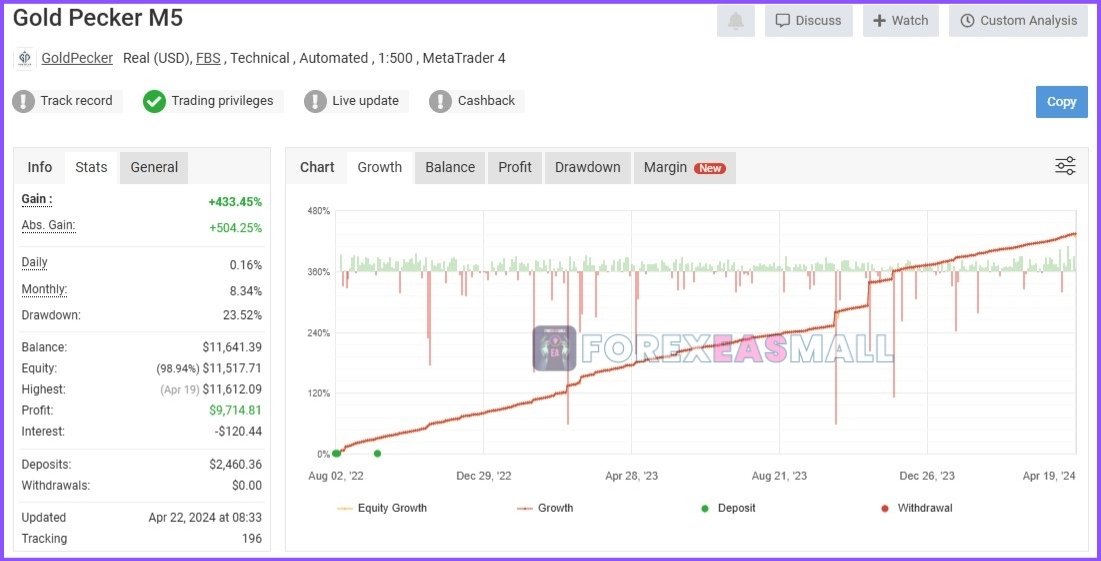
Task: Click the Daily label
Action: 34,263
